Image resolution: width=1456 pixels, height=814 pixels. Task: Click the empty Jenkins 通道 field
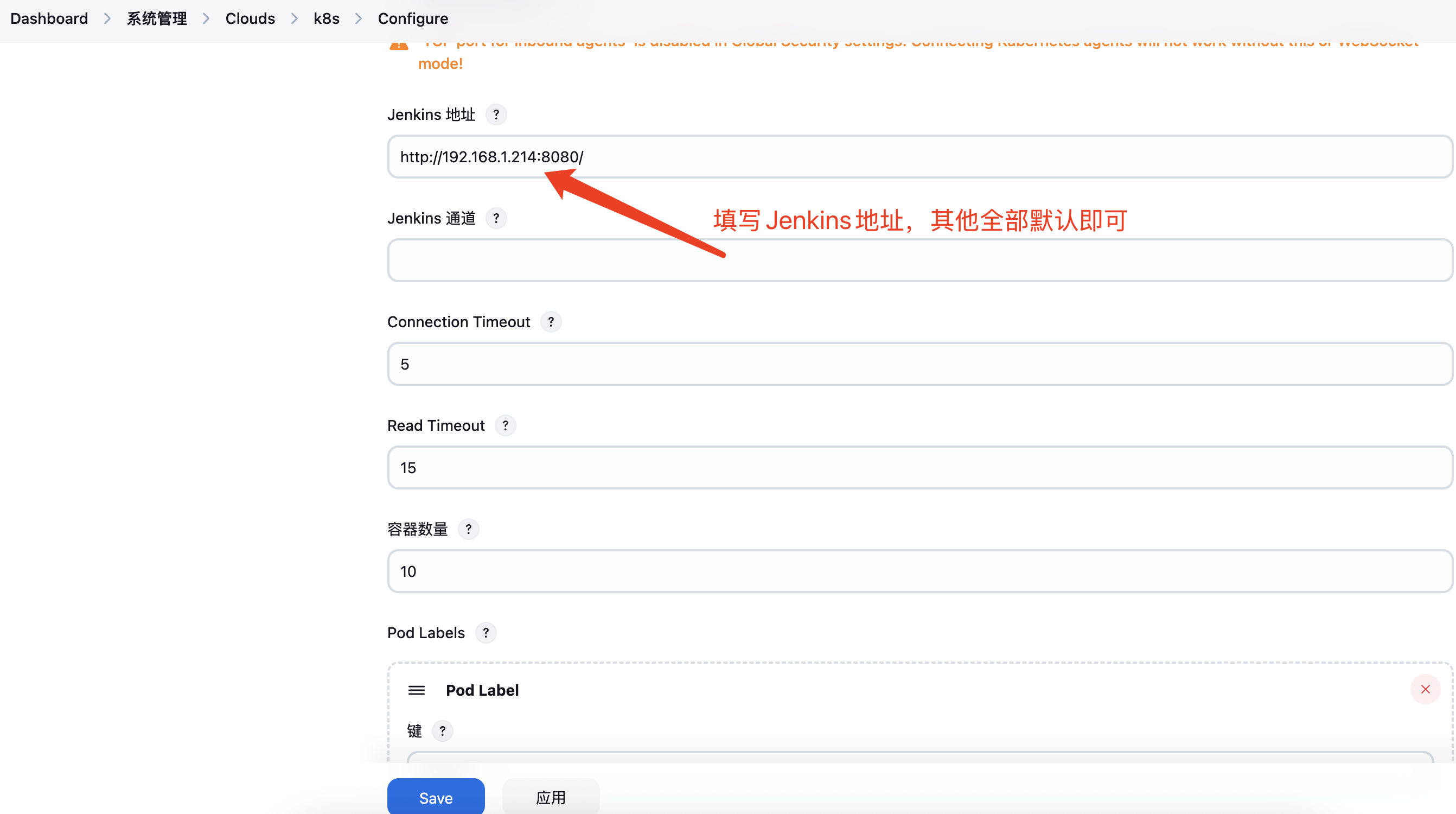click(x=919, y=260)
